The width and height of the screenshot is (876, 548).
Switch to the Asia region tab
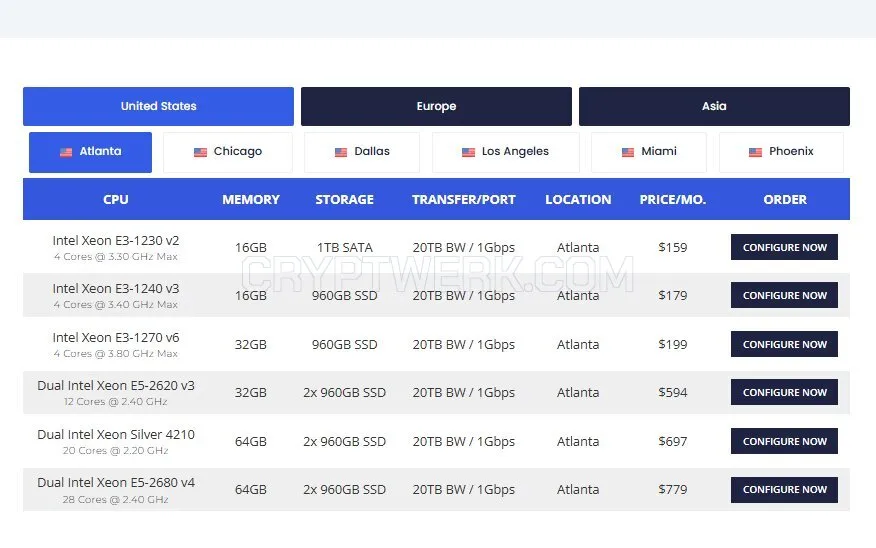(714, 106)
